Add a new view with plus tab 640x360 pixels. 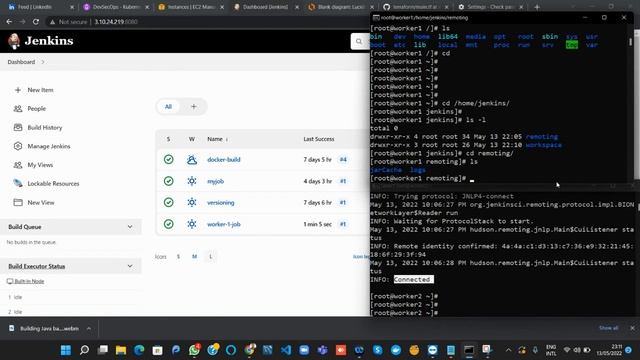pos(193,107)
